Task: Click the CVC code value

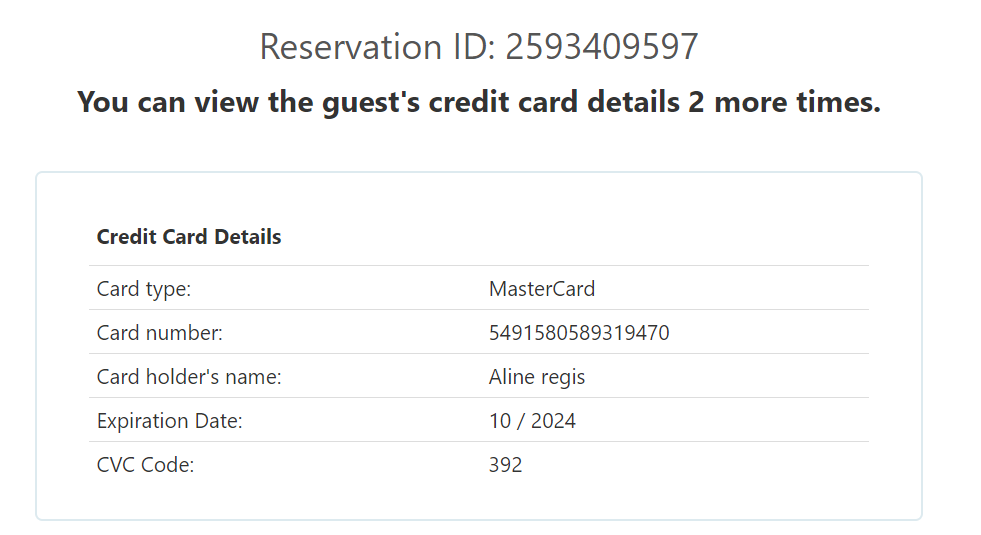Action: click(506, 465)
